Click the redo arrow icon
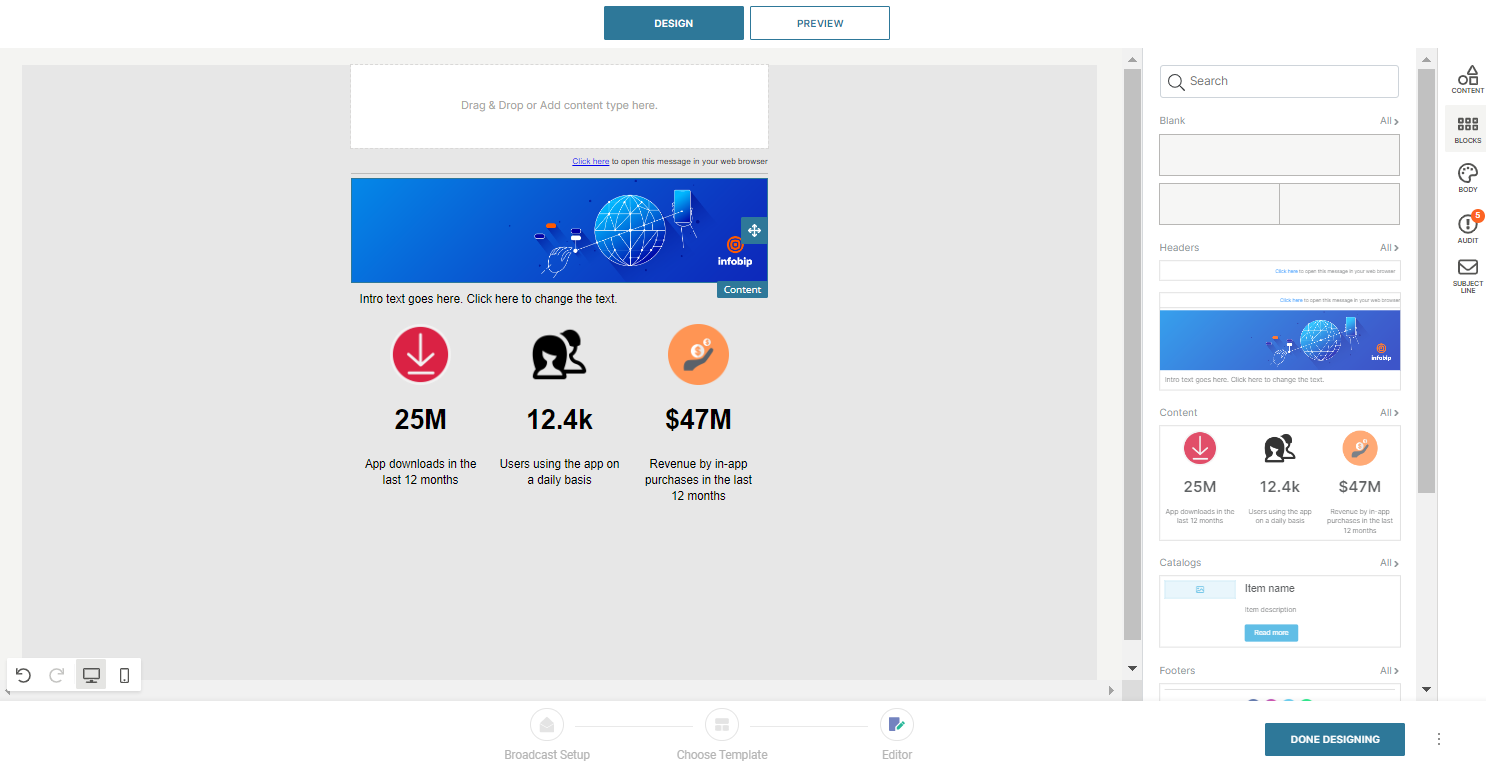This screenshot has width=1486, height=767. 57,675
